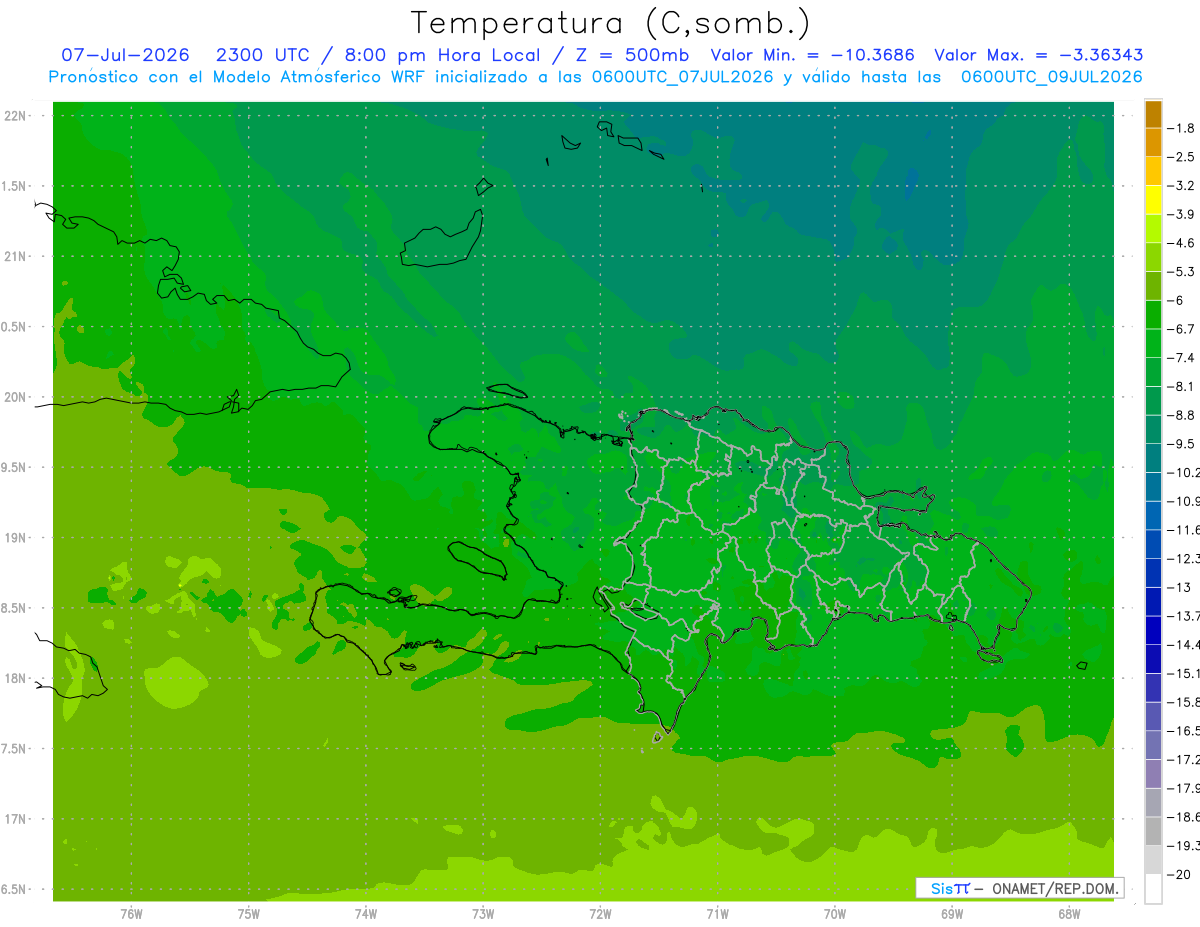The height and width of the screenshot is (927, 1200).
Task: Click the '18N' latitude label
Action: [15, 679]
